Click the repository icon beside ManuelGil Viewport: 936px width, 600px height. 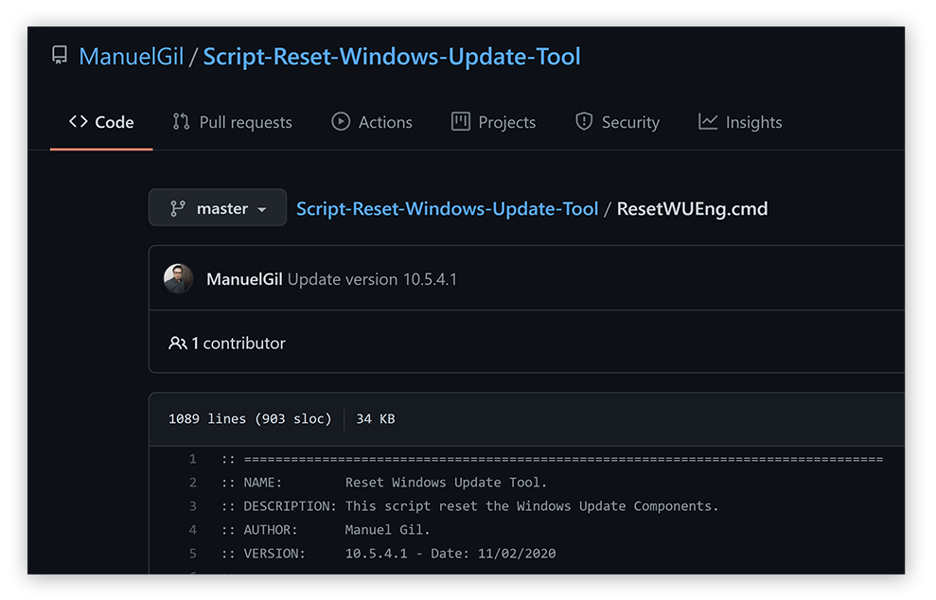click(x=60, y=56)
